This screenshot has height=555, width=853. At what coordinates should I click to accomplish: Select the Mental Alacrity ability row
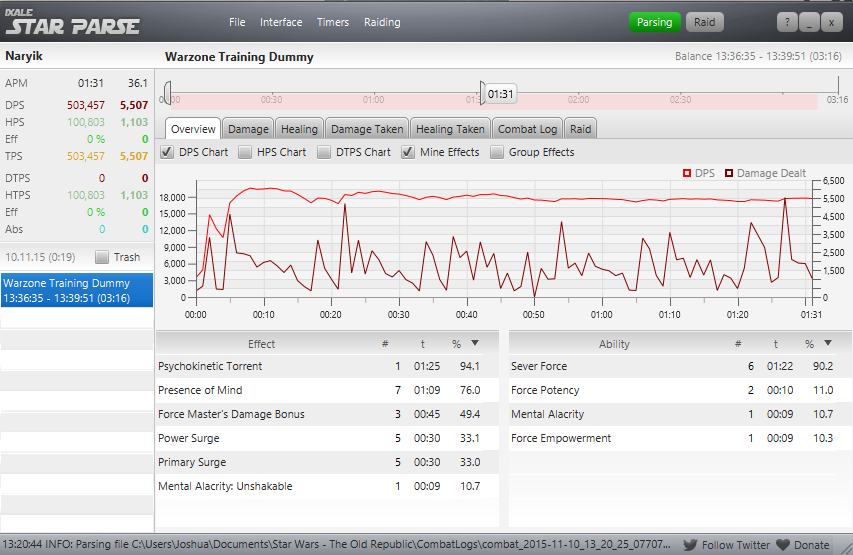(x=681, y=414)
